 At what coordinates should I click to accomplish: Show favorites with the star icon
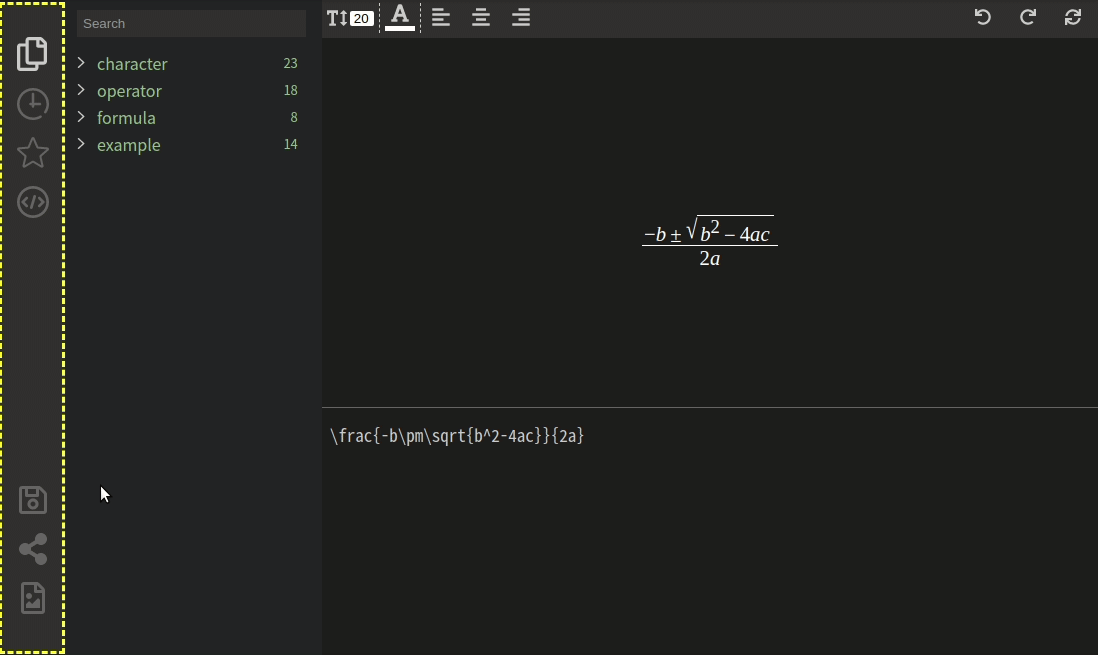click(32, 153)
